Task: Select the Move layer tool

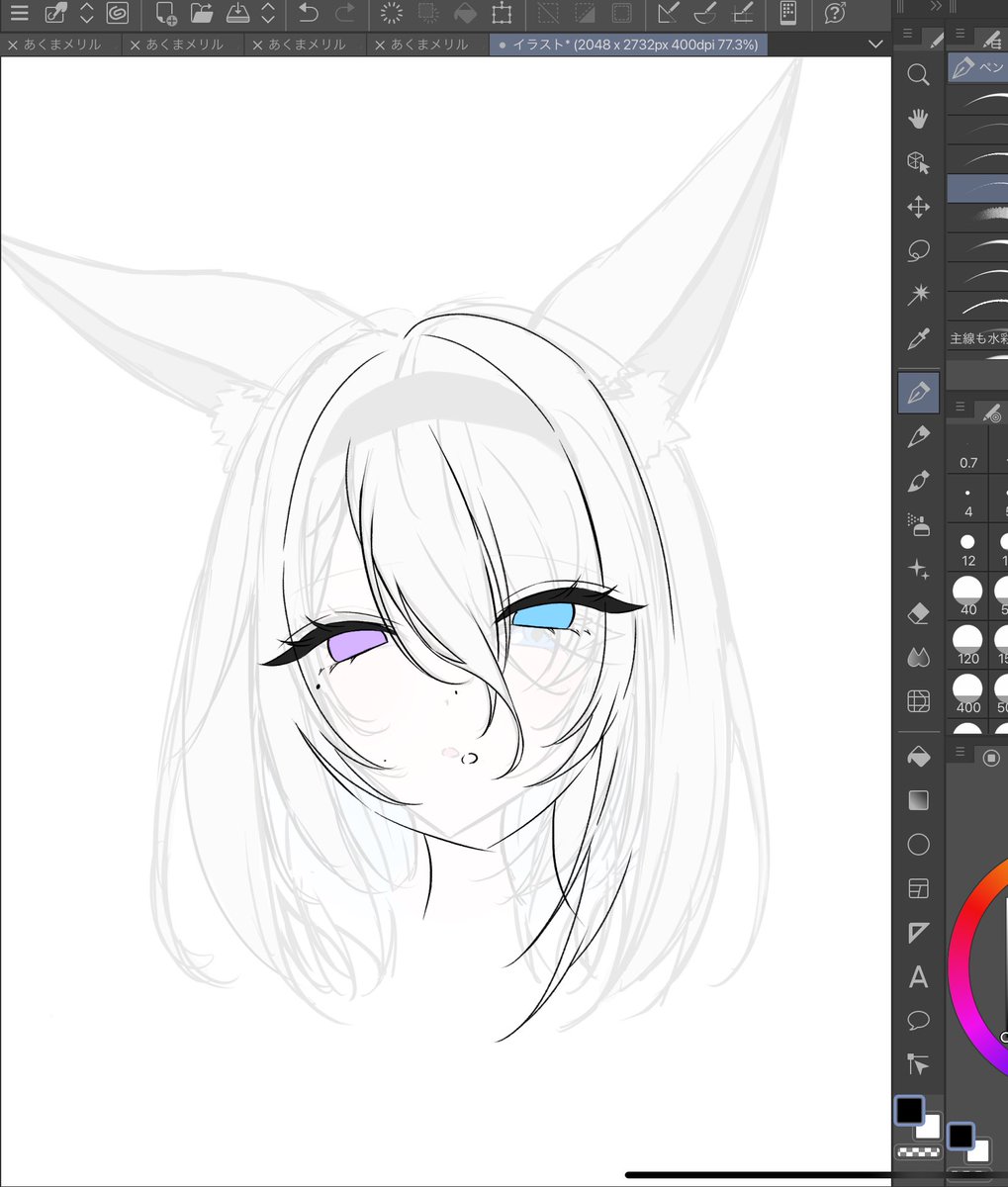Action: point(918,207)
